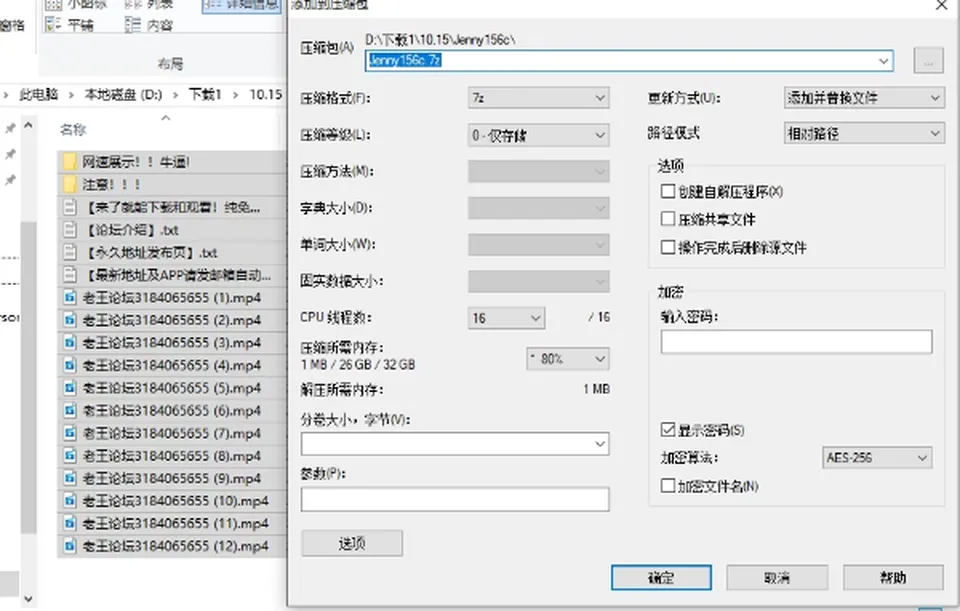Click the video icon of 老王论坛3184065655 (1).mp4

point(70,298)
